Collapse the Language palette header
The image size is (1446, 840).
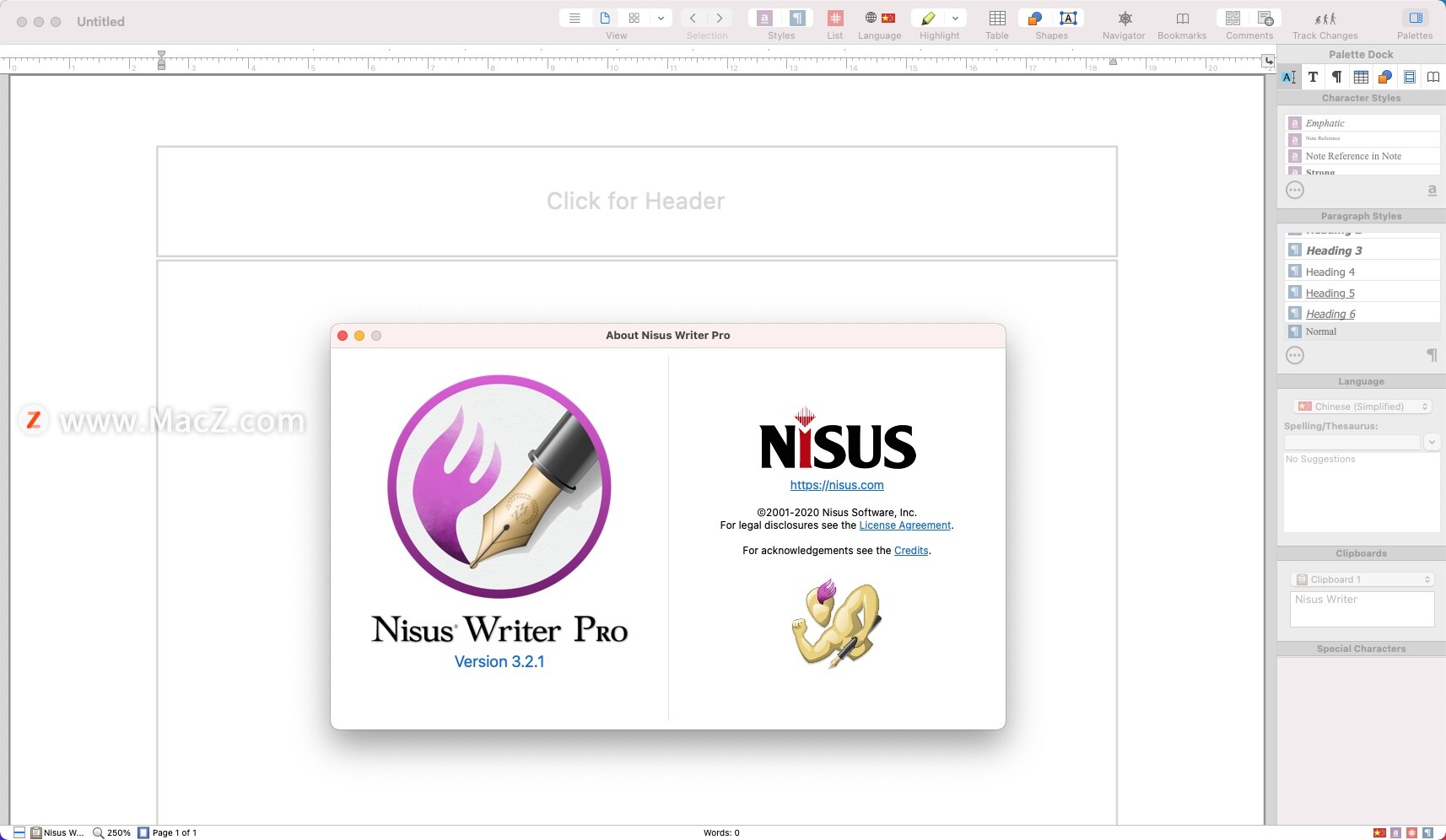(1361, 381)
